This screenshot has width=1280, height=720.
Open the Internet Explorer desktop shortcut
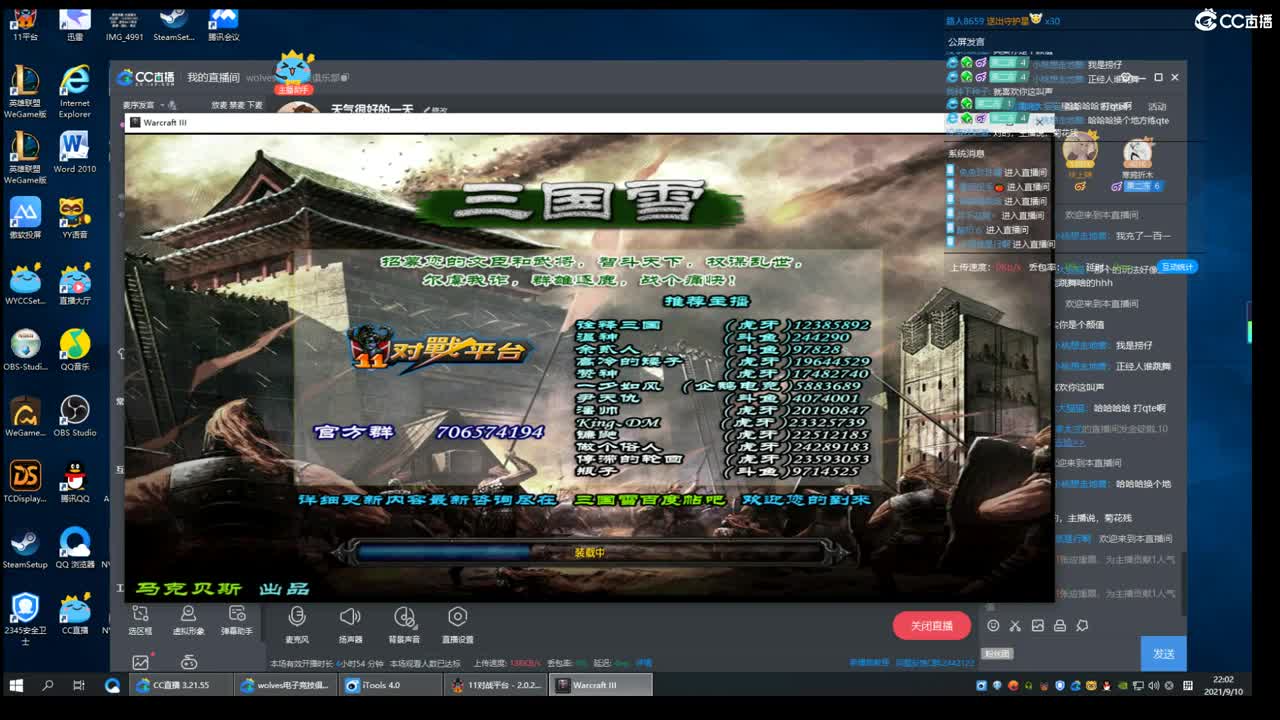75,92
